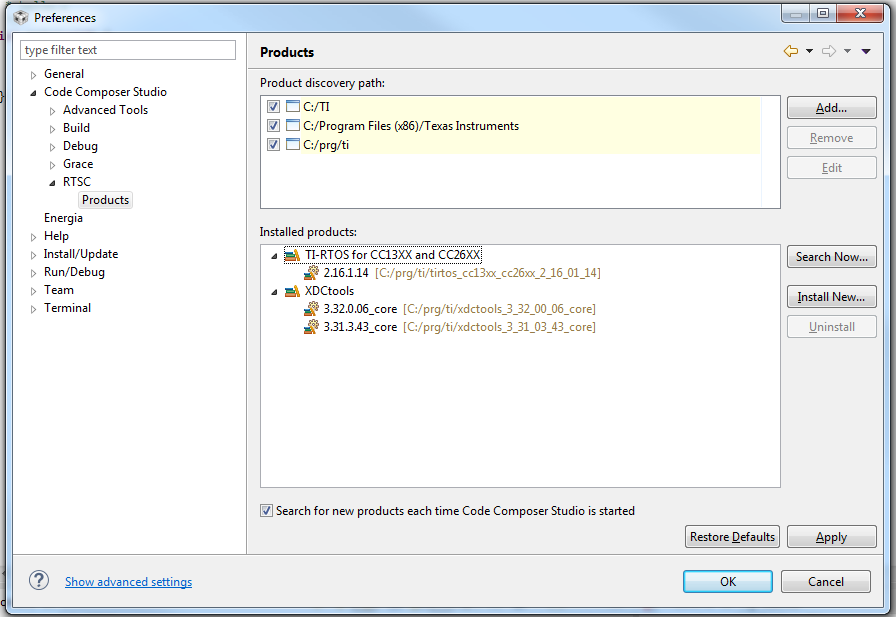The image size is (896, 617).
Task: Expand the Install/Update tree node
Action: tap(33, 255)
